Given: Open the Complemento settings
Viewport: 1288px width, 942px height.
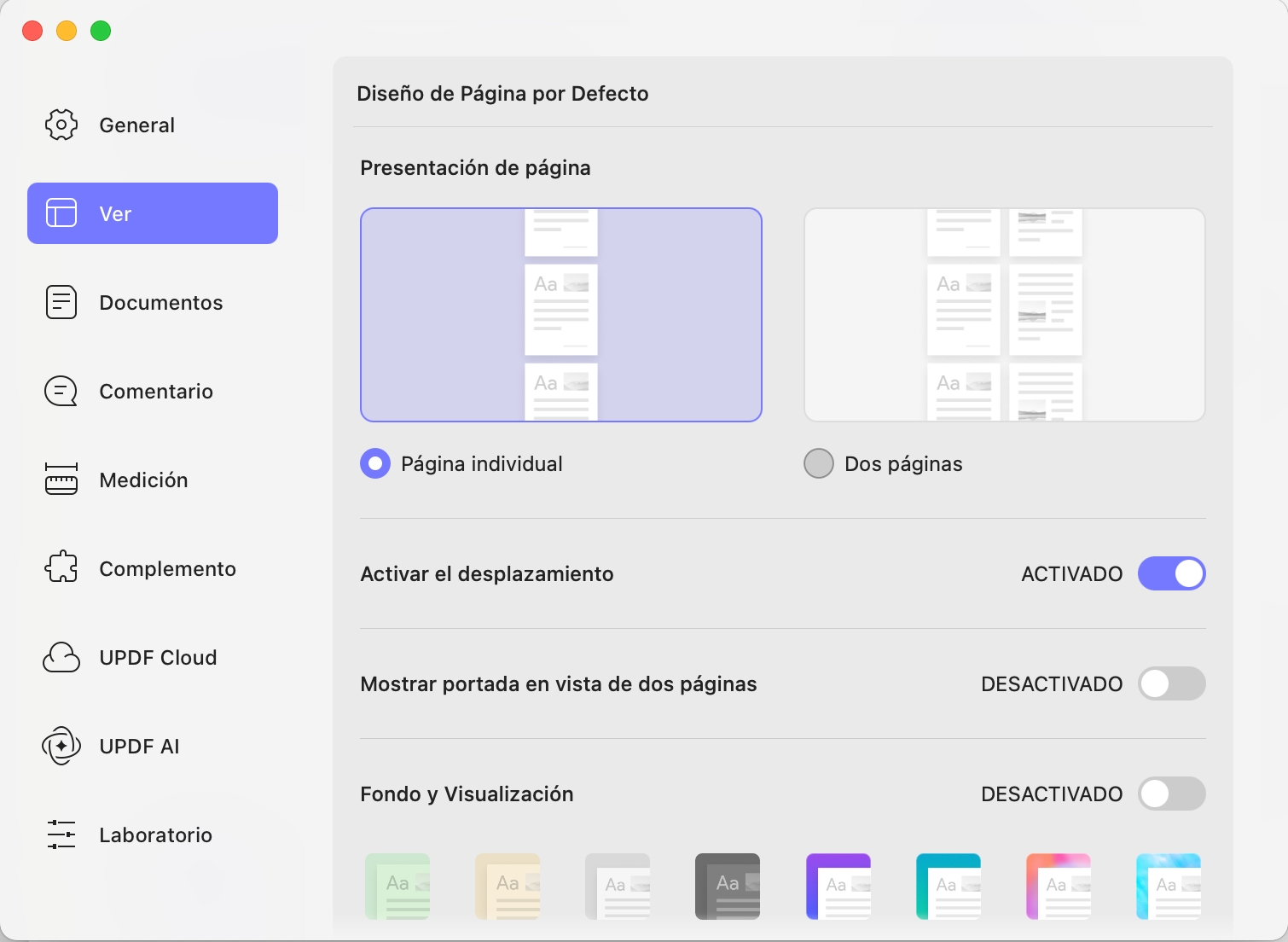Looking at the screenshot, I should tap(153, 568).
